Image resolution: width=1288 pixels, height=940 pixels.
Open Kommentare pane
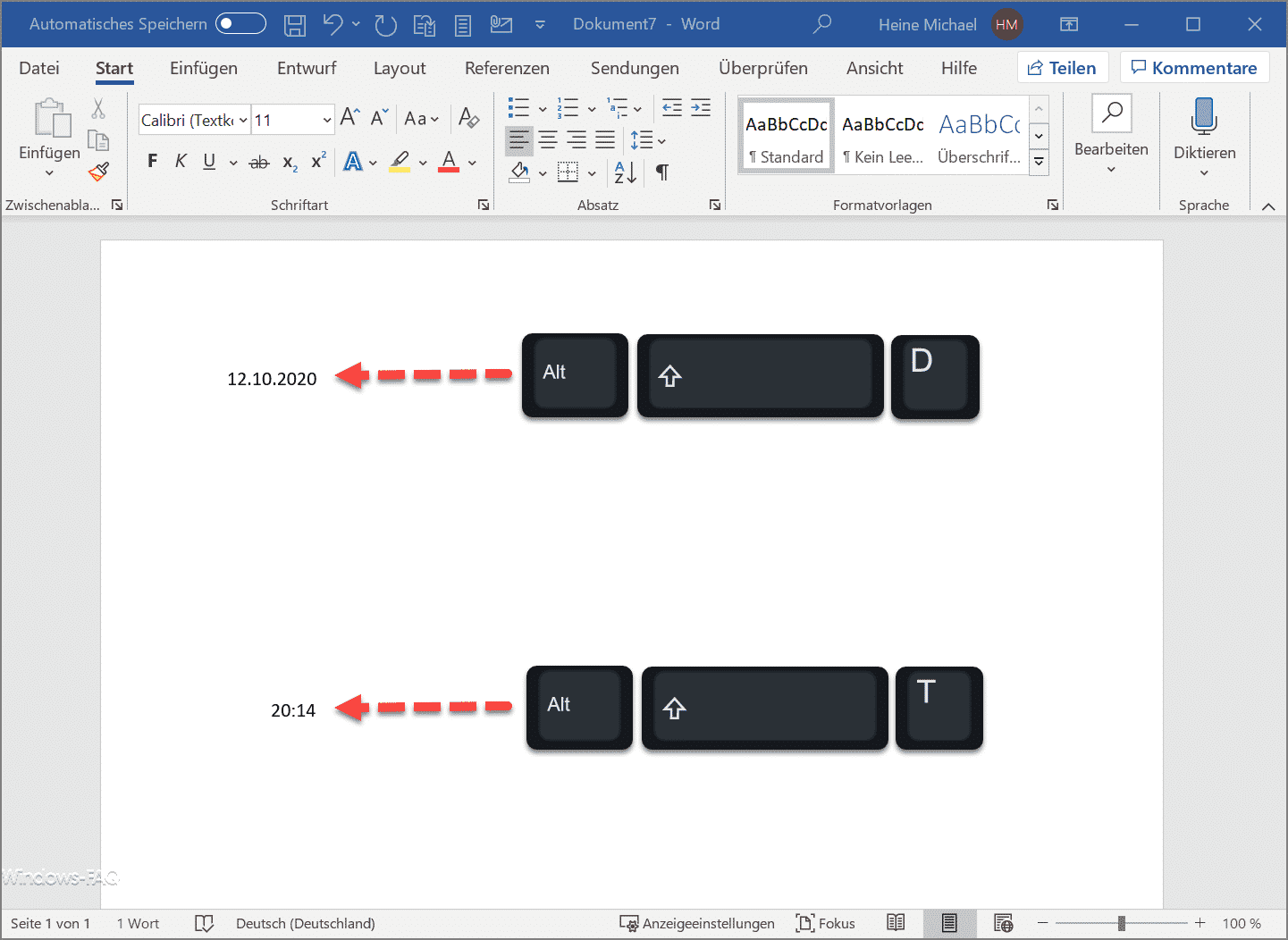pyautogui.click(x=1195, y=68)
